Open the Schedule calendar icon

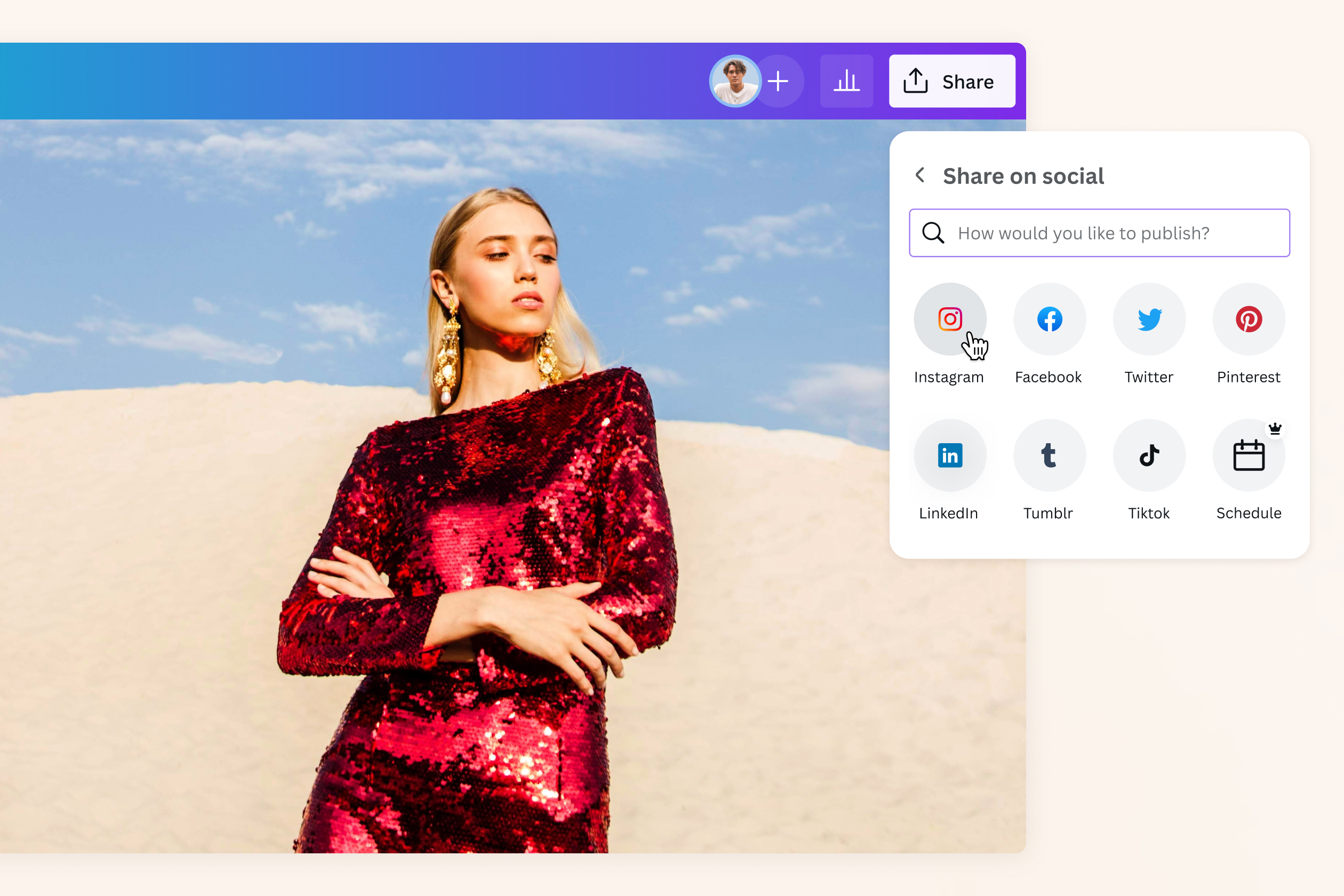pos(1249,455)
